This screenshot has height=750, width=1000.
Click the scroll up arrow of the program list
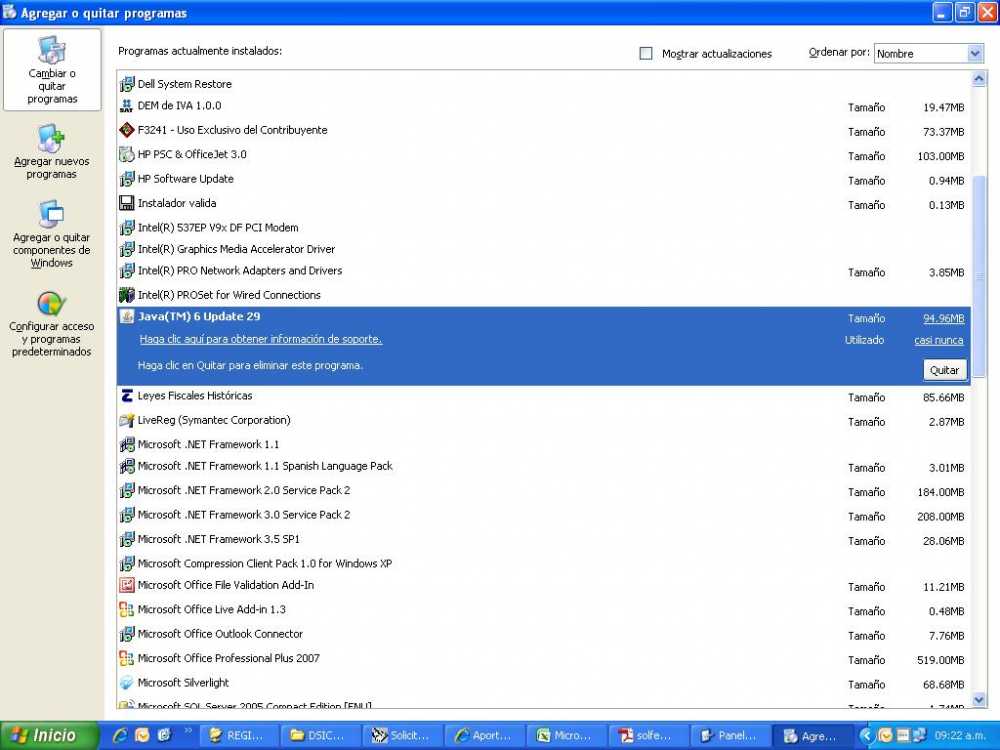[x=979, y=79]
